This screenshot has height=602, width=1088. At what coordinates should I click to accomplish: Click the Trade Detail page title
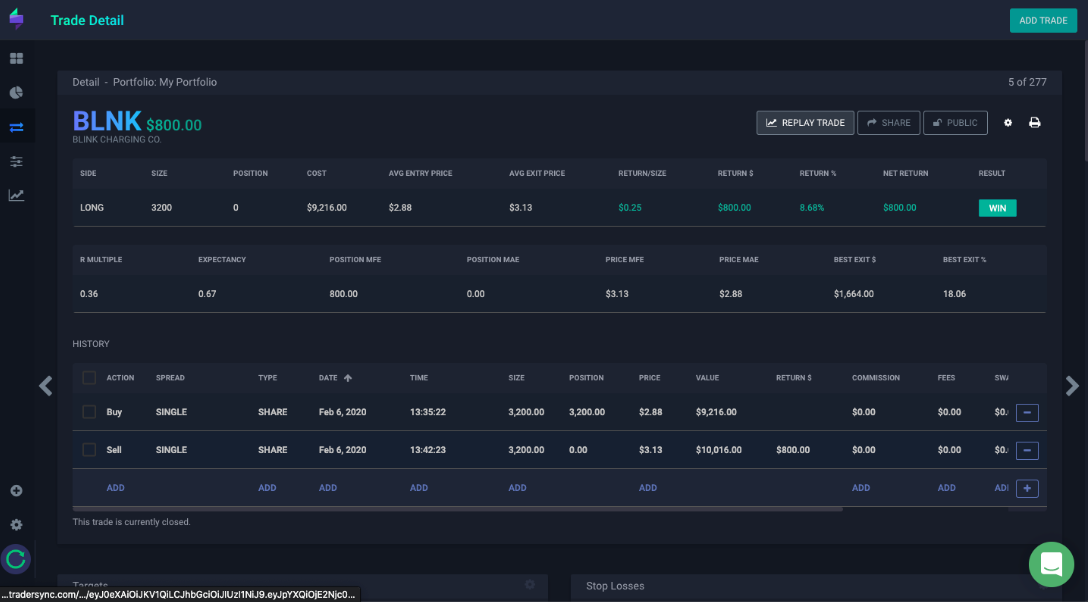[87, 20]
